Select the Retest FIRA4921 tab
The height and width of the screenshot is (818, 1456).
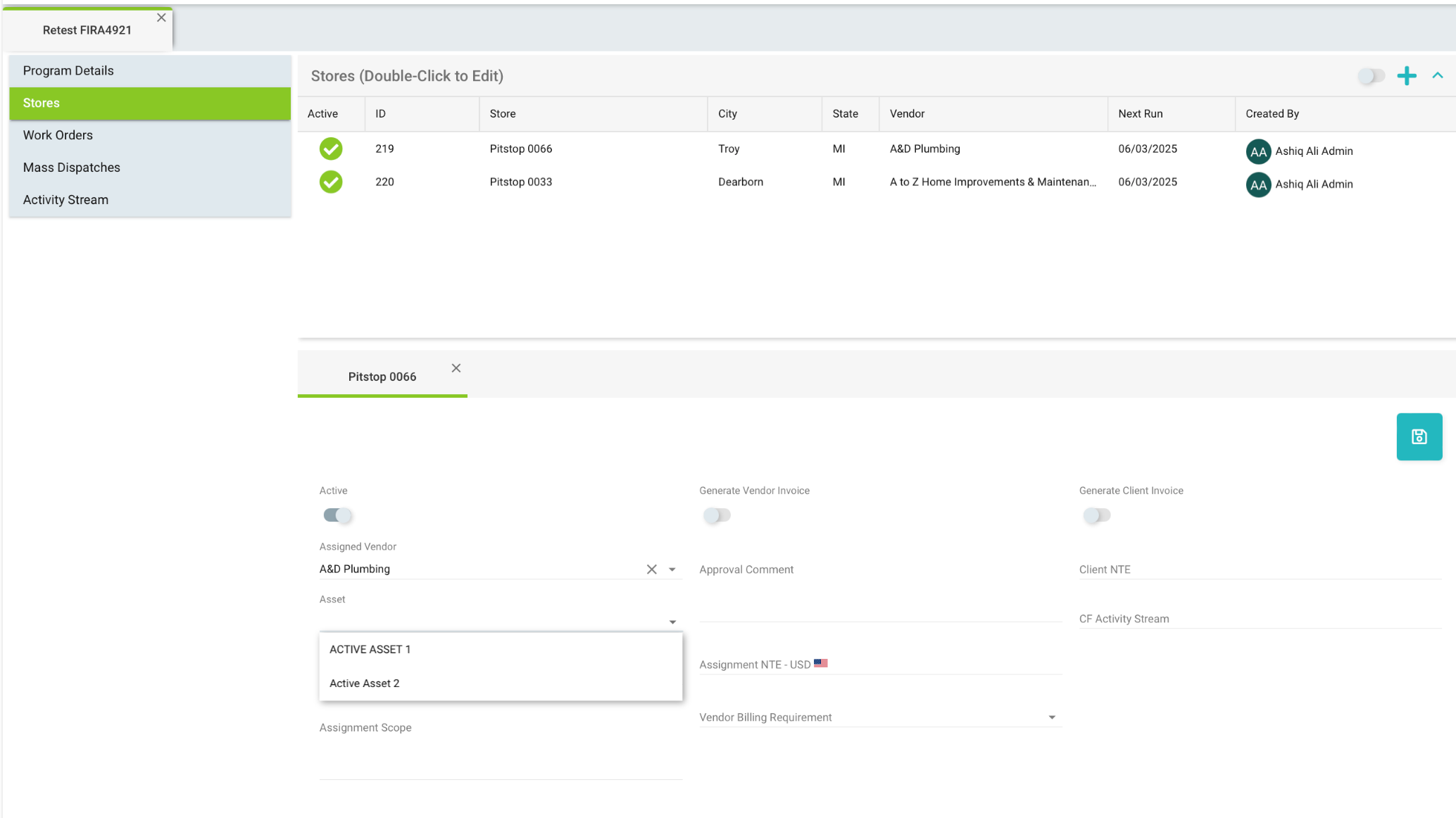click(x=87, y=30)
